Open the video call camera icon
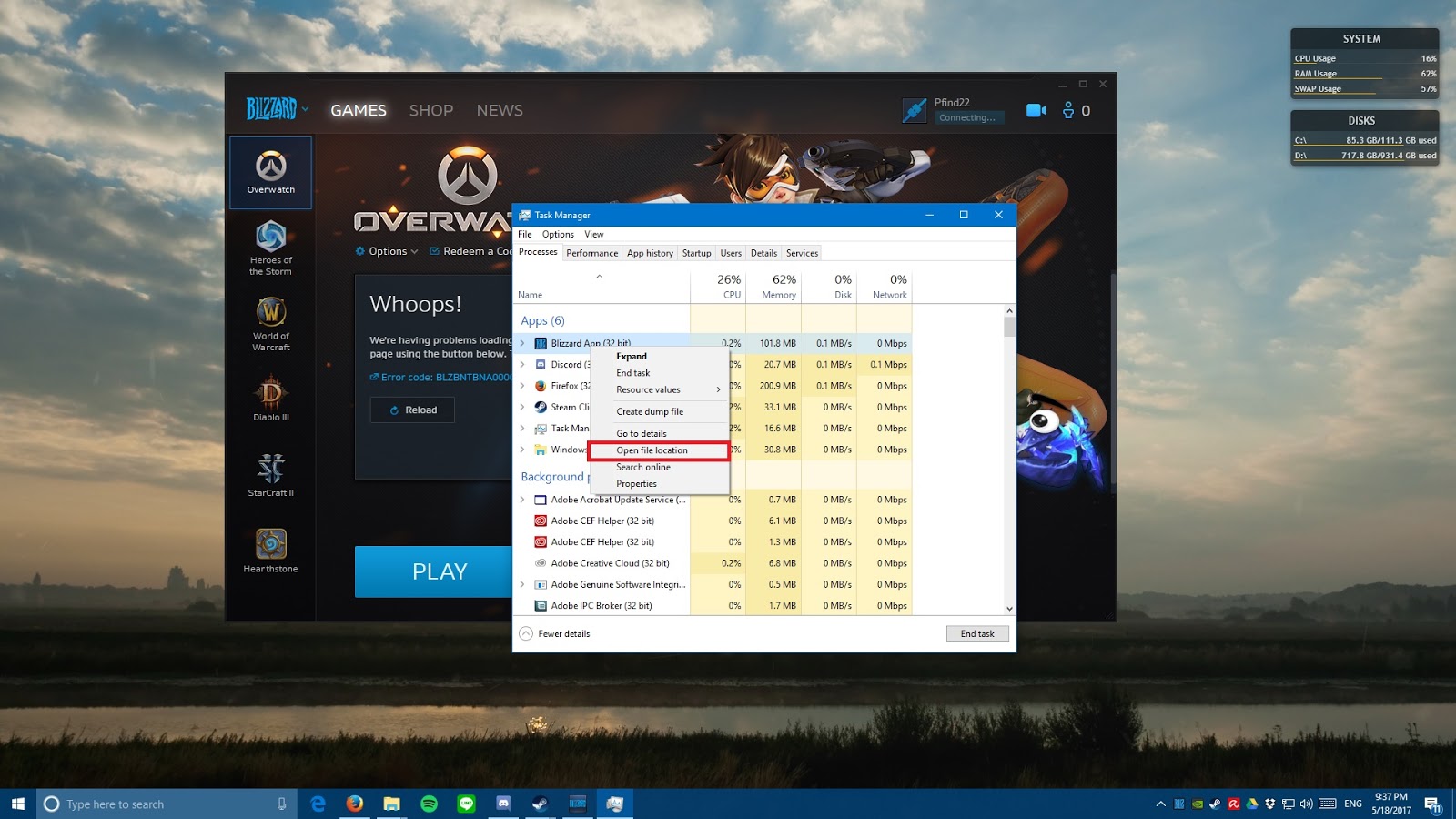1456x819 pixels. pyautogui.click(x=1036, y=110)
